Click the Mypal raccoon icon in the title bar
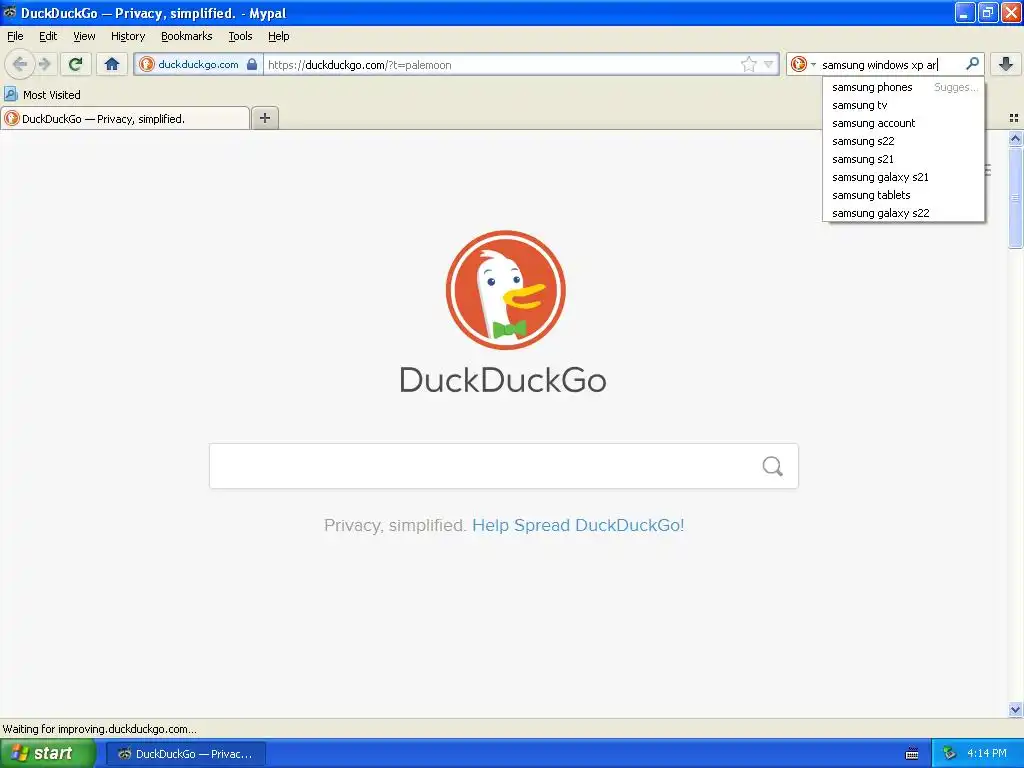The height and width of the screenshot is (768, 1024). [10, 12]
